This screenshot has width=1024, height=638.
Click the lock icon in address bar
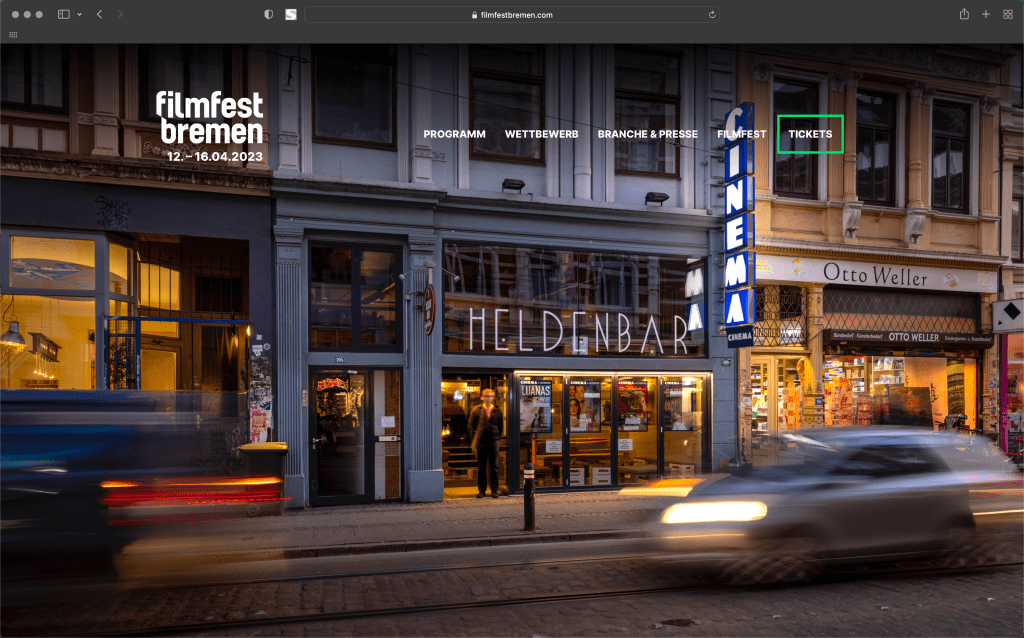point(474,15)
